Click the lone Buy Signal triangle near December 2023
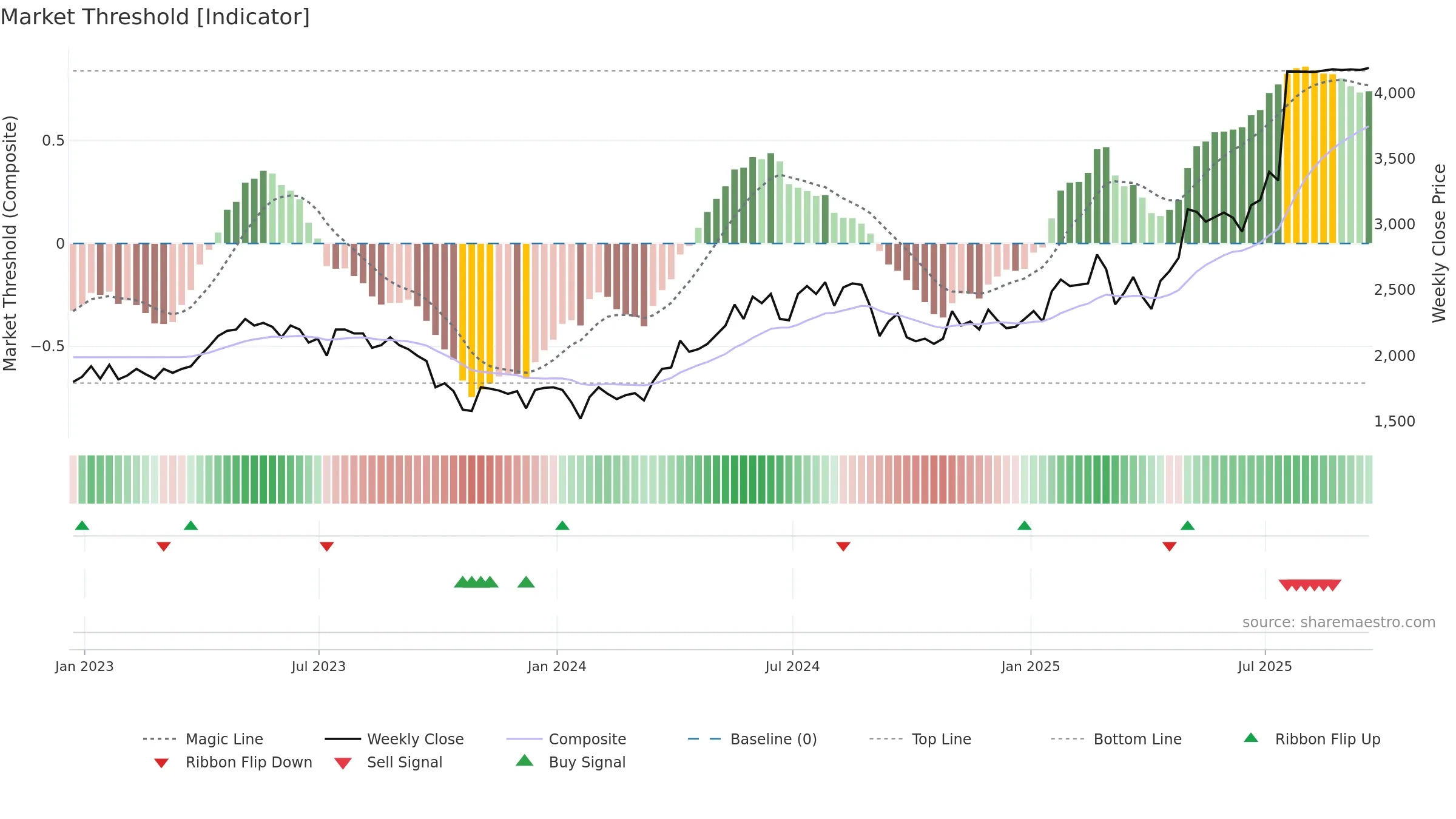The image size is (1456, 819). 526,582
